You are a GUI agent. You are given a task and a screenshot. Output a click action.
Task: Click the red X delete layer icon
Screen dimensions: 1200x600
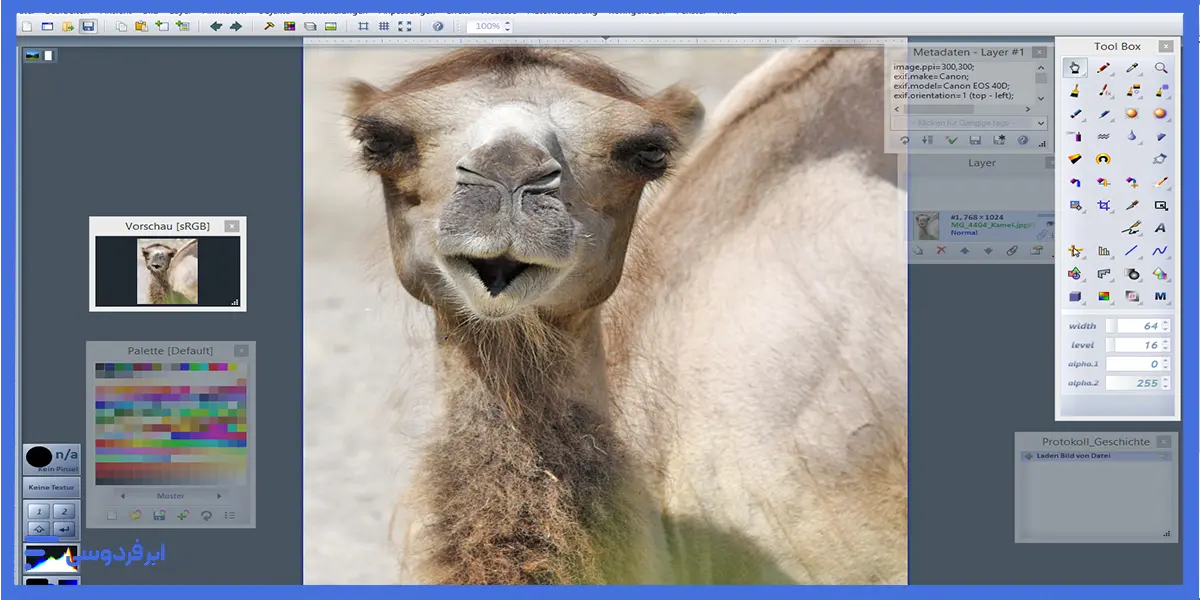click(941, 250)
